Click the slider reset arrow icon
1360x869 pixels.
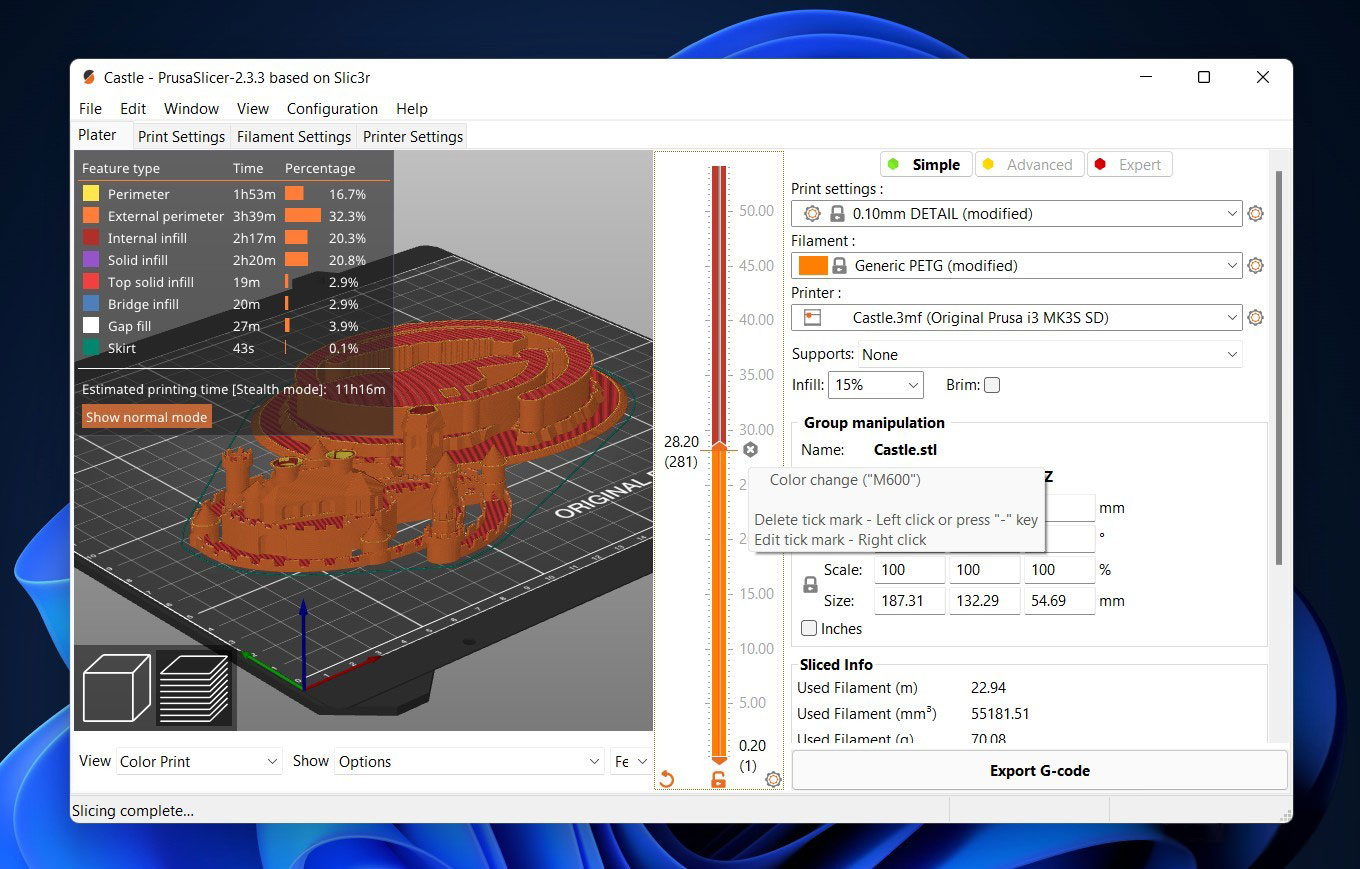point(667,779)
